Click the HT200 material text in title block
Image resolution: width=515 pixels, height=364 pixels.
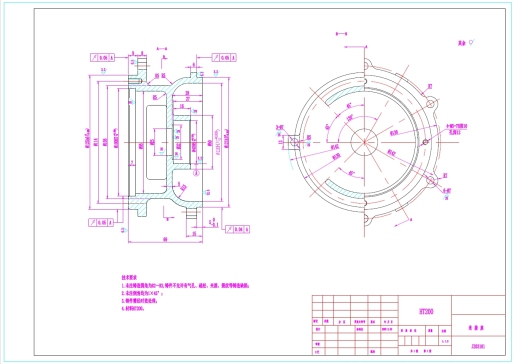pyautogui.click(x=426, y=311)
